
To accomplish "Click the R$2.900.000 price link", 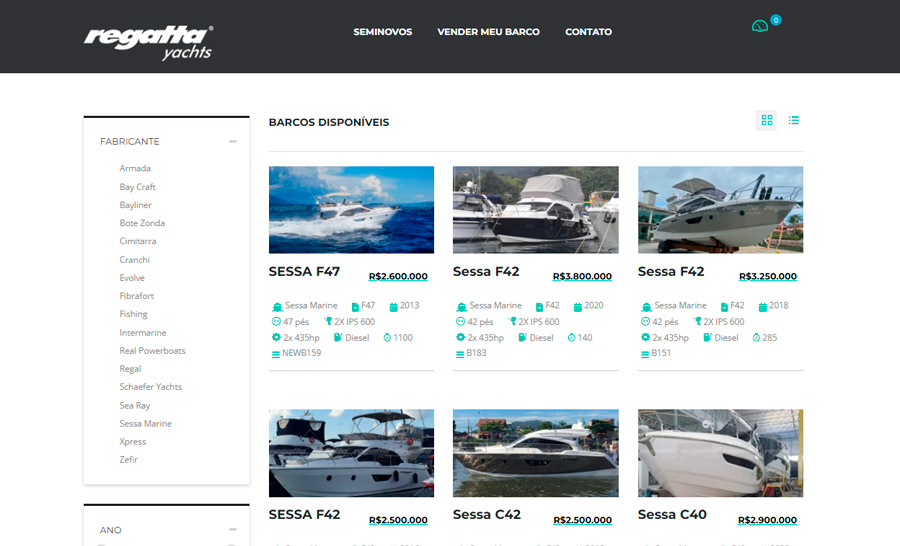I will point(767,520).
